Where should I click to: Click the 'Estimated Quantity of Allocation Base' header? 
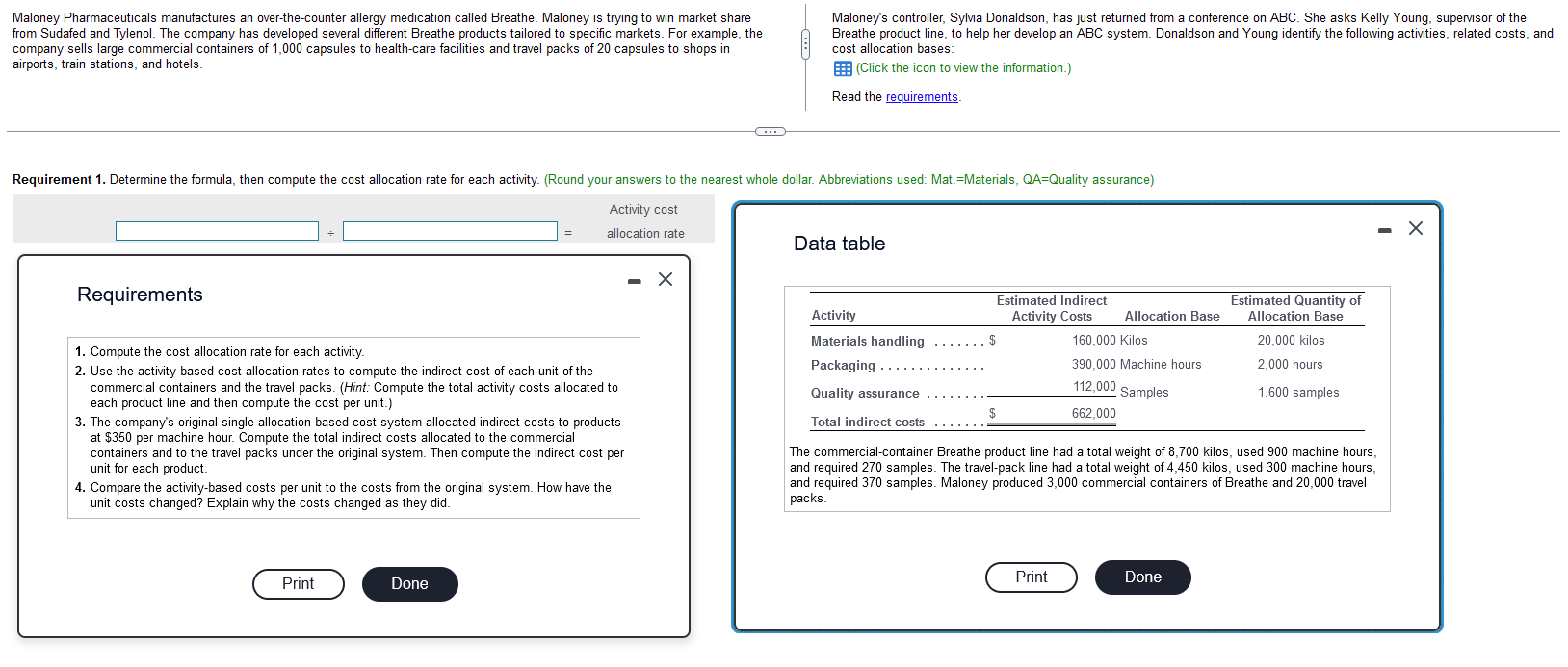(x=1295, y=308)
